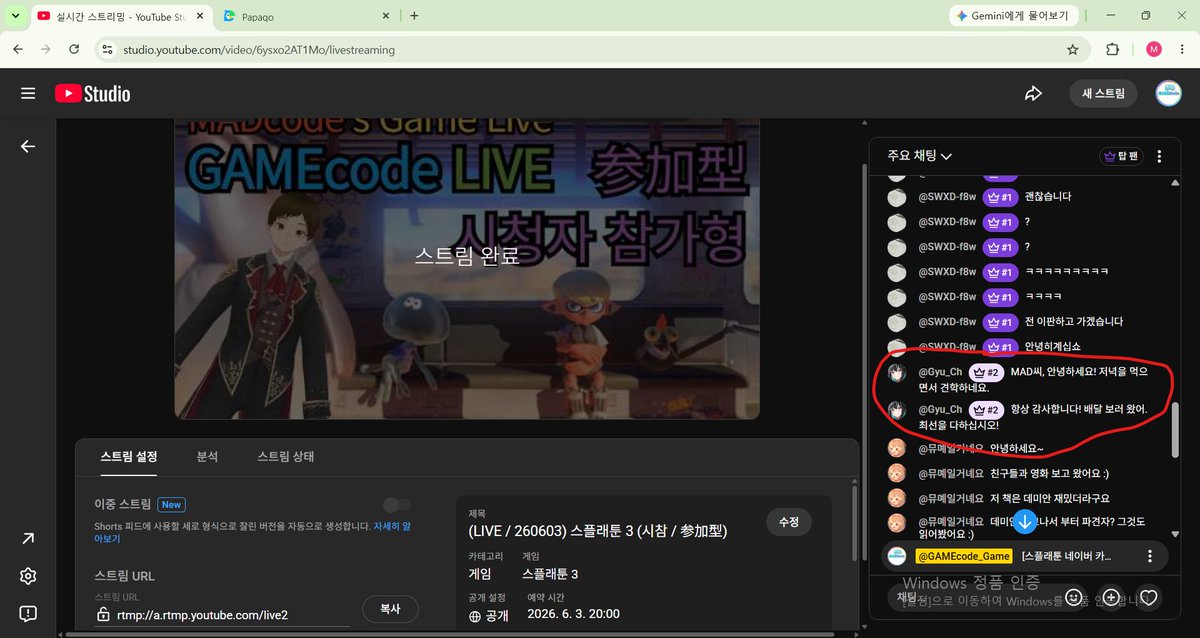Viewport: 1200px width, 638px height.
Task: Click the stream title (LIVE / 260603) 스플래툰 3
Action: point(598,531)
